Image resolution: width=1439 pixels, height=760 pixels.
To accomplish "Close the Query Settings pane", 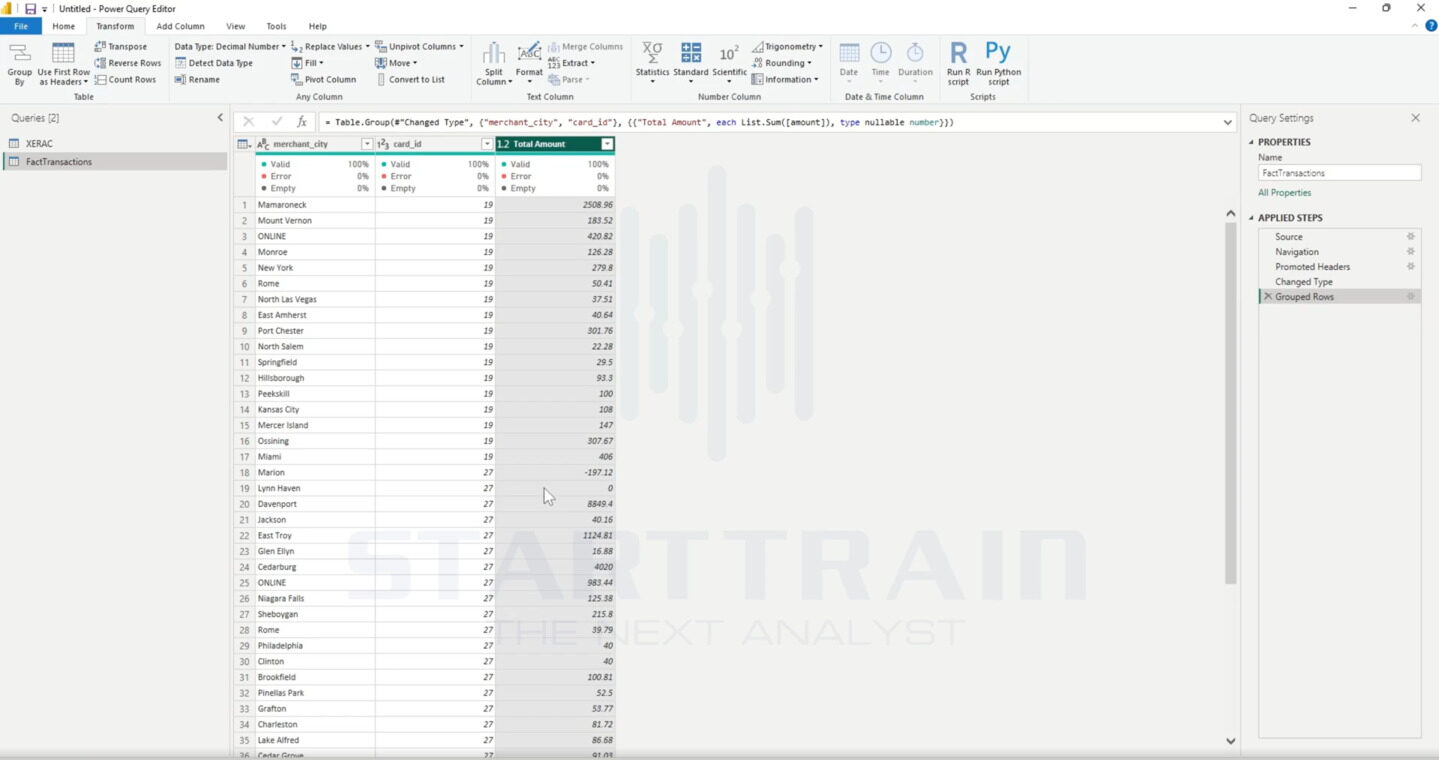I will [x=1415, y=118].
